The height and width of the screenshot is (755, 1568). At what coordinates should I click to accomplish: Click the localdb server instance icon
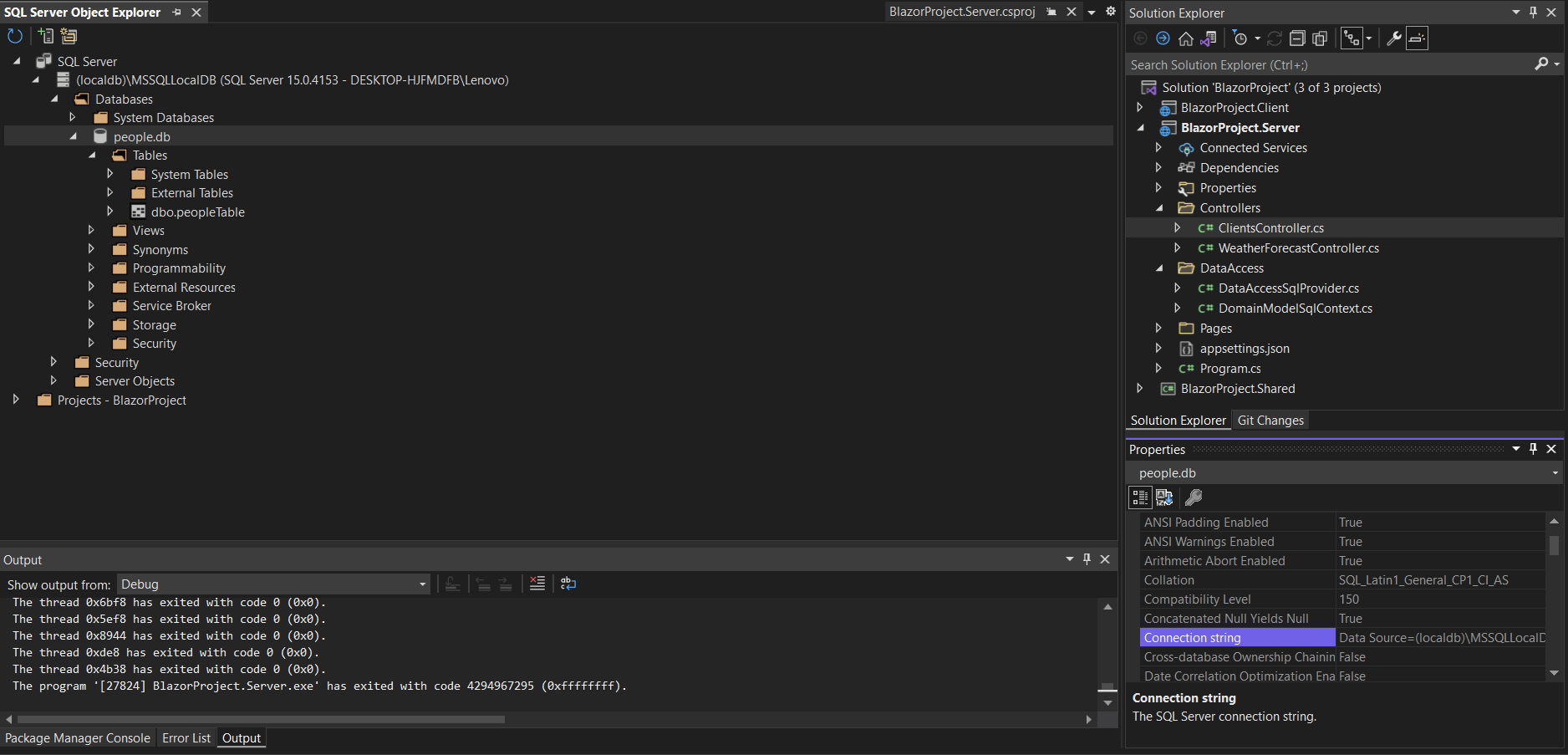click(x=63, y=80)
